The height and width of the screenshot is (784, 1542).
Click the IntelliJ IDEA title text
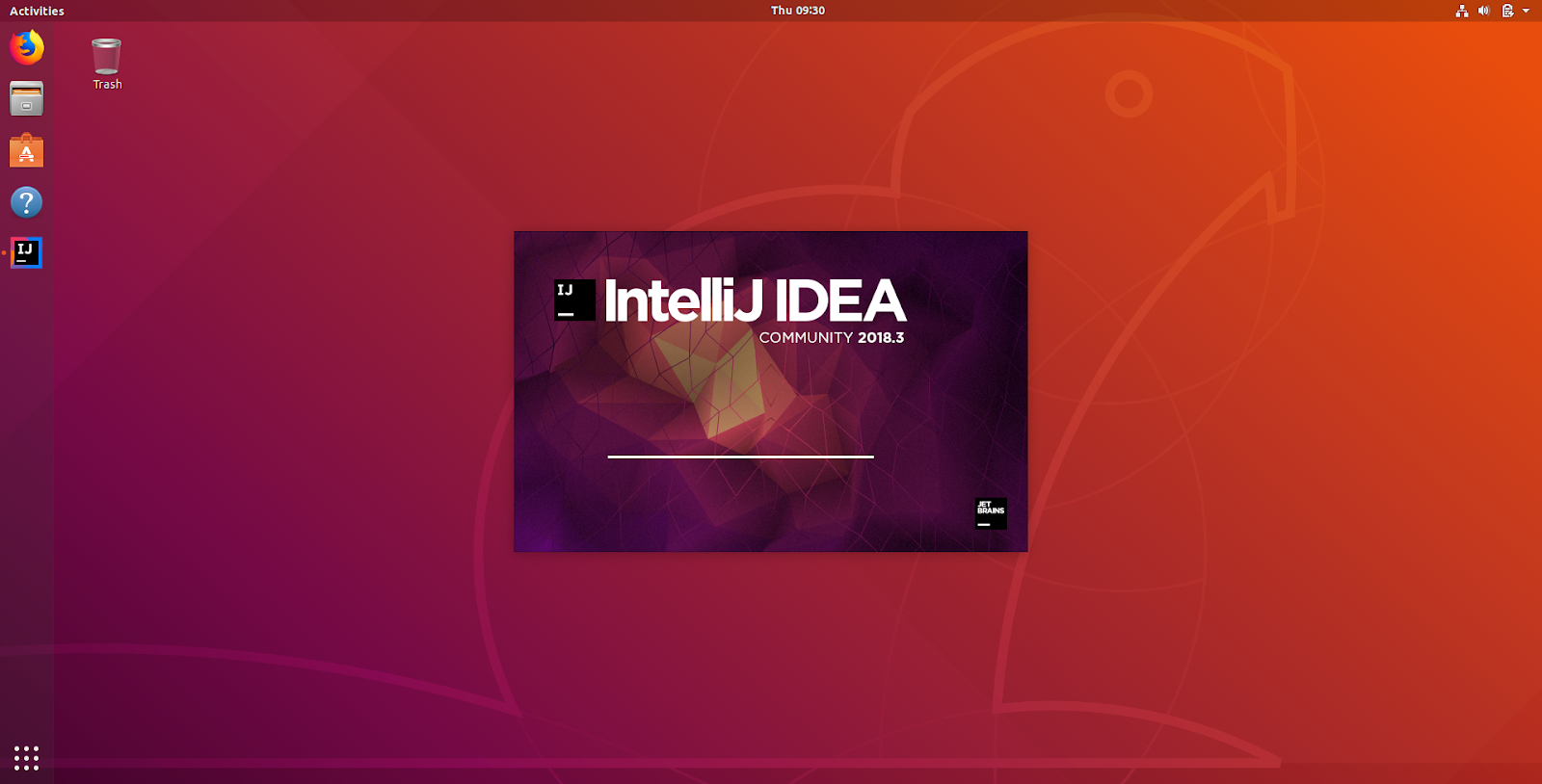click(755, 301)
